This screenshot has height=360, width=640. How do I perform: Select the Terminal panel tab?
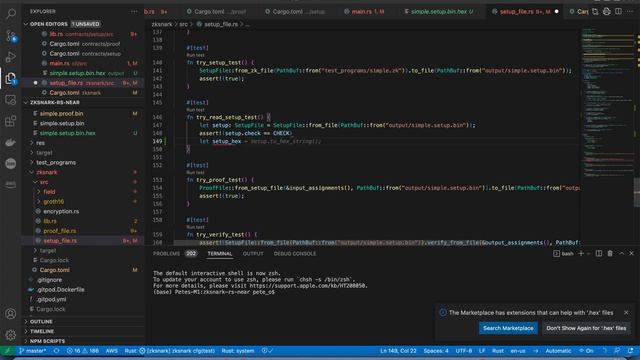coord(220,253)
